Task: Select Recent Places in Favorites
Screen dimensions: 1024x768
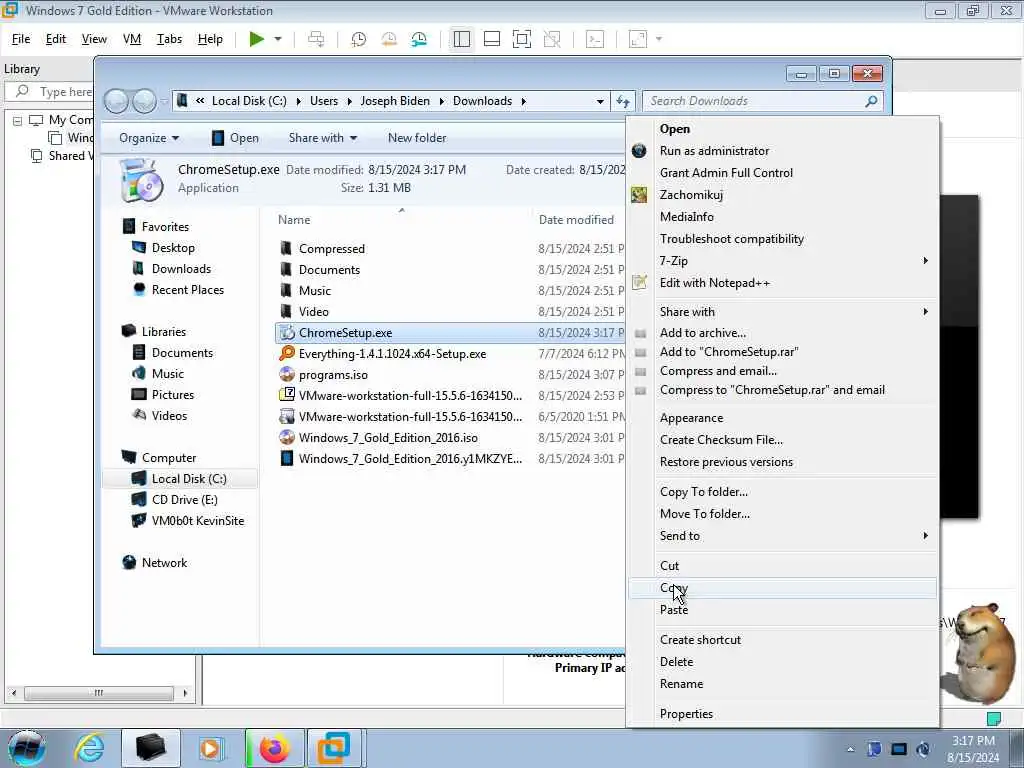Action: coord(187,290)
